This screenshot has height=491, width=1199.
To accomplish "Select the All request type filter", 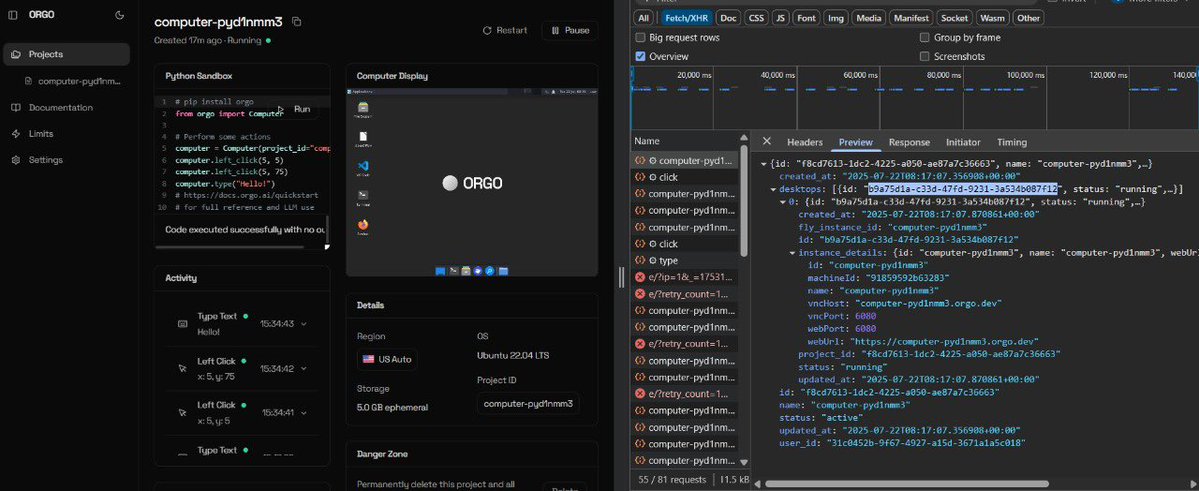I will pyautogui.click(x=644, y=18).
